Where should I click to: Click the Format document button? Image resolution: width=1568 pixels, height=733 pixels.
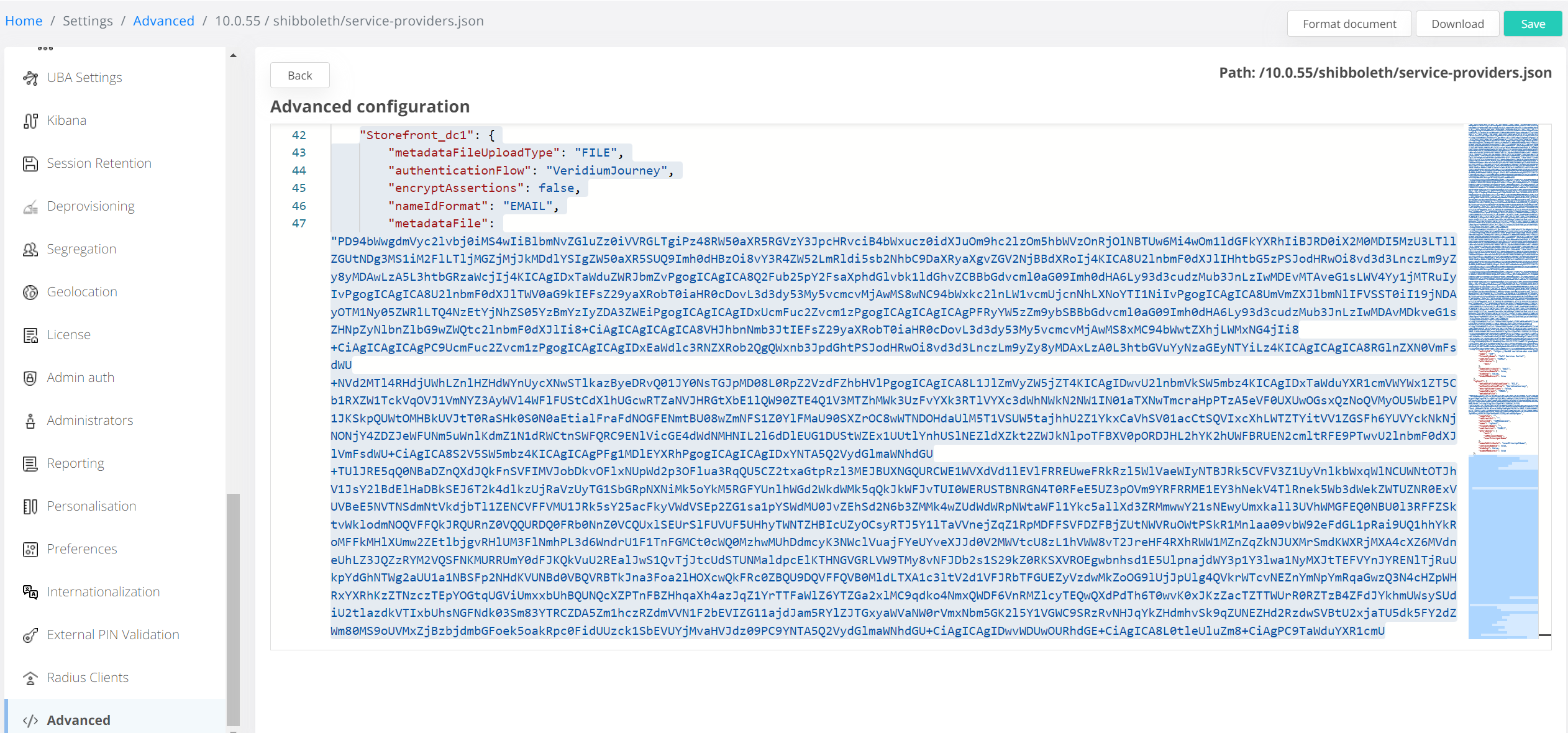pos(1349,24)
